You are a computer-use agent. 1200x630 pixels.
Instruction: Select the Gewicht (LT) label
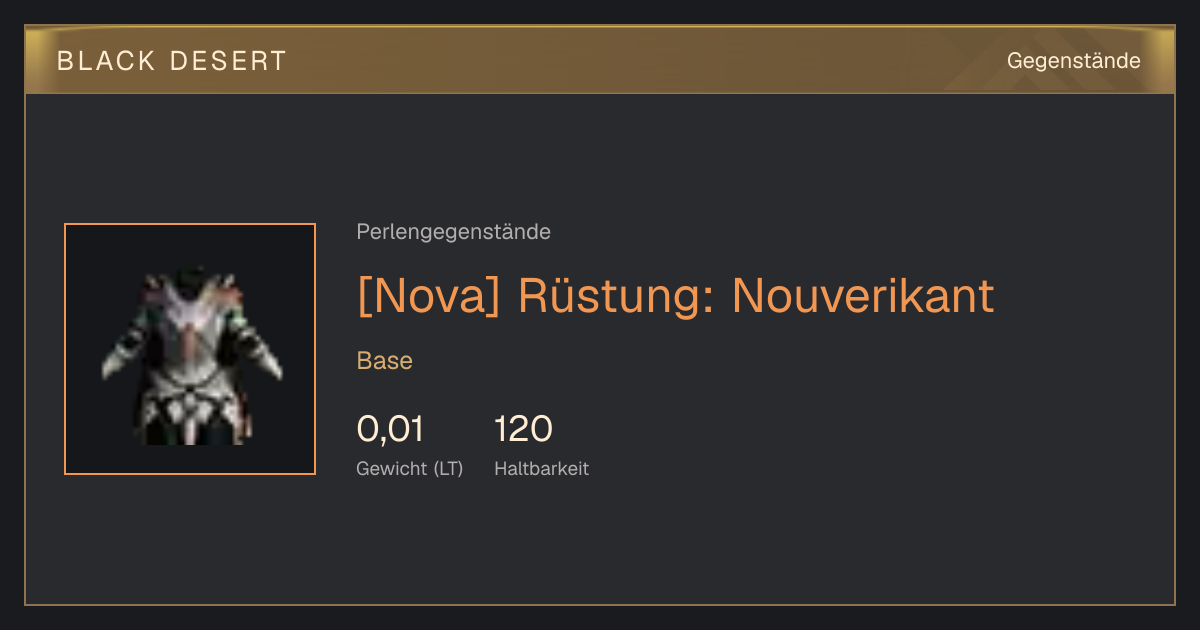point(410,469)
